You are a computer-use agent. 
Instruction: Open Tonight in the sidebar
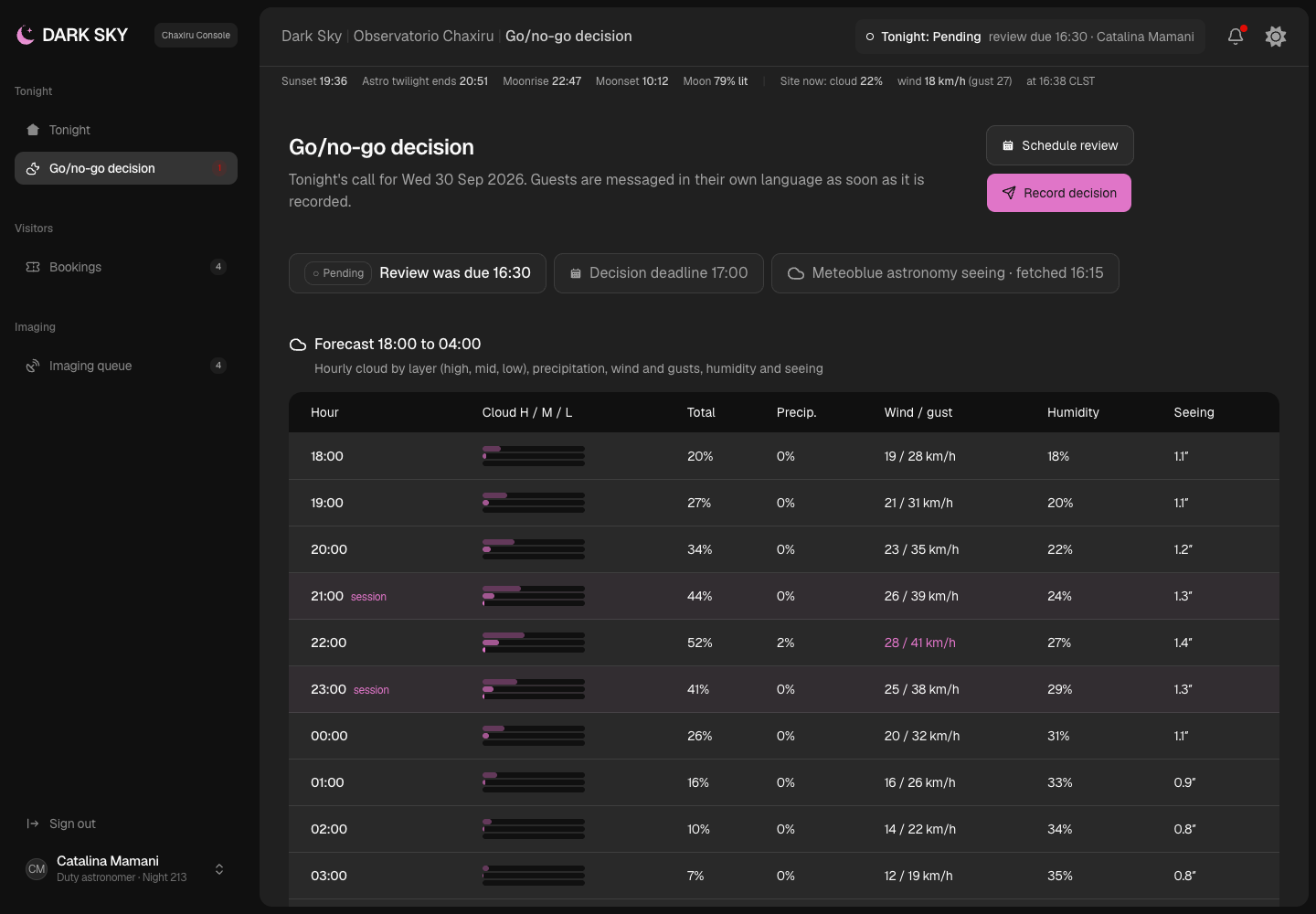(126, 130)
